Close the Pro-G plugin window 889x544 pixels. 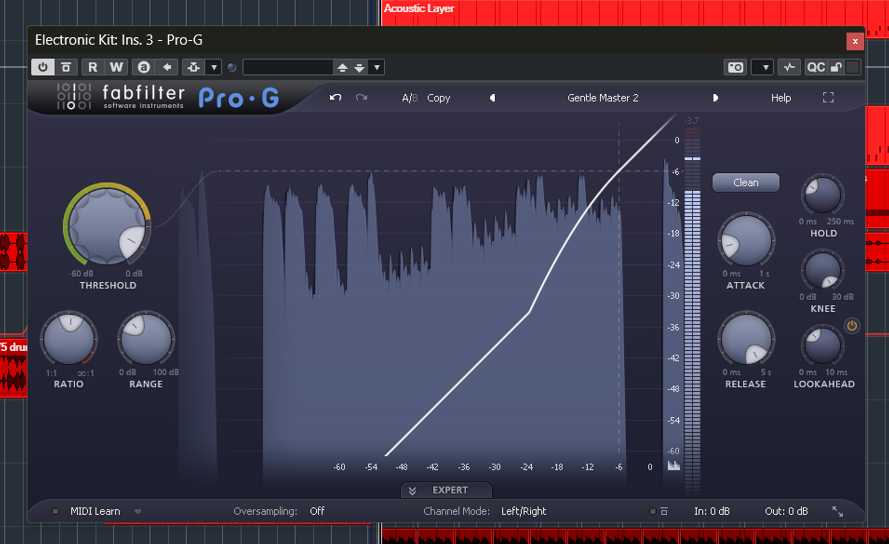[x=855, y=41]
